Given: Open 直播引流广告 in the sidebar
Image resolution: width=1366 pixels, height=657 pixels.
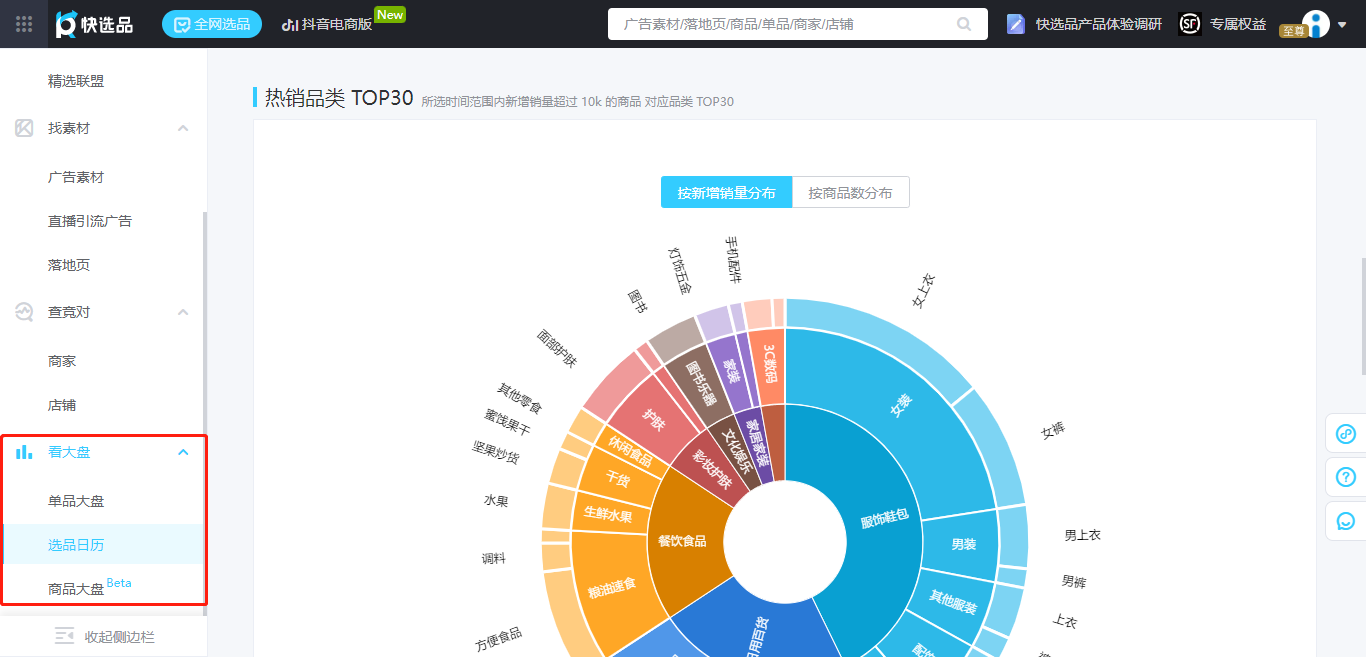Looking at the screenshot, I should click(x=90, y=221).
